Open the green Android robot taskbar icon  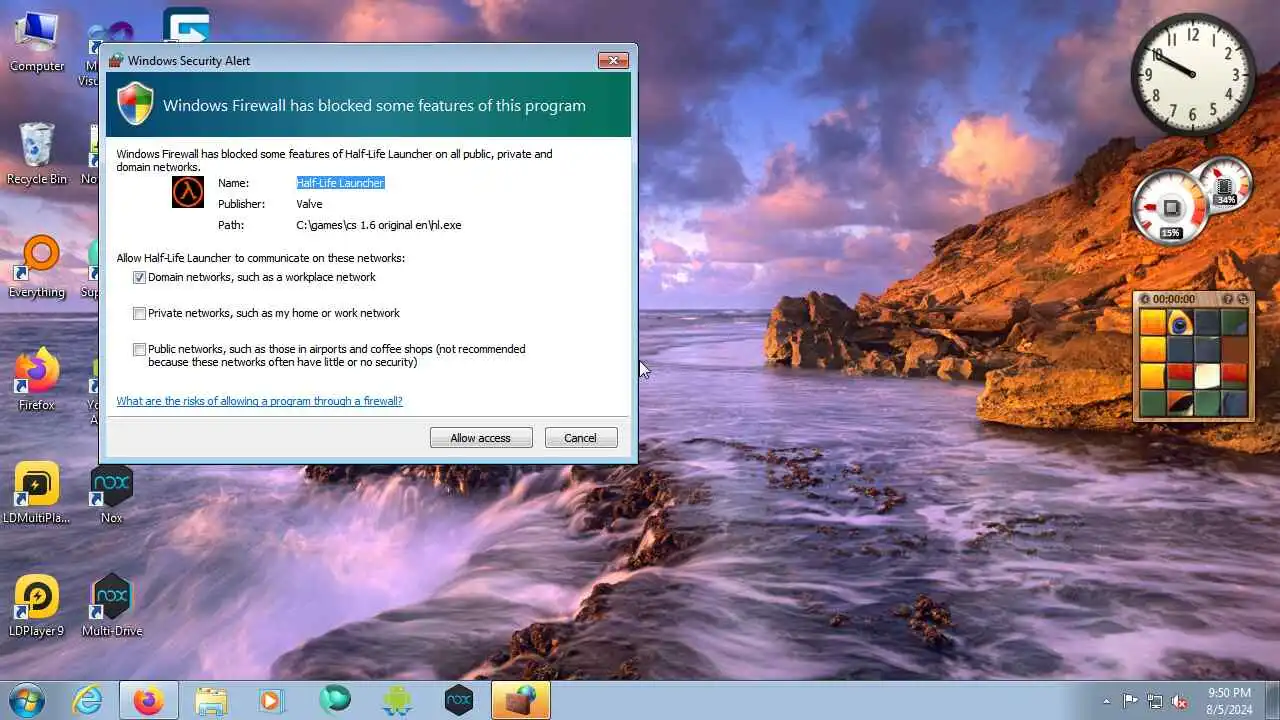[397, 700]
